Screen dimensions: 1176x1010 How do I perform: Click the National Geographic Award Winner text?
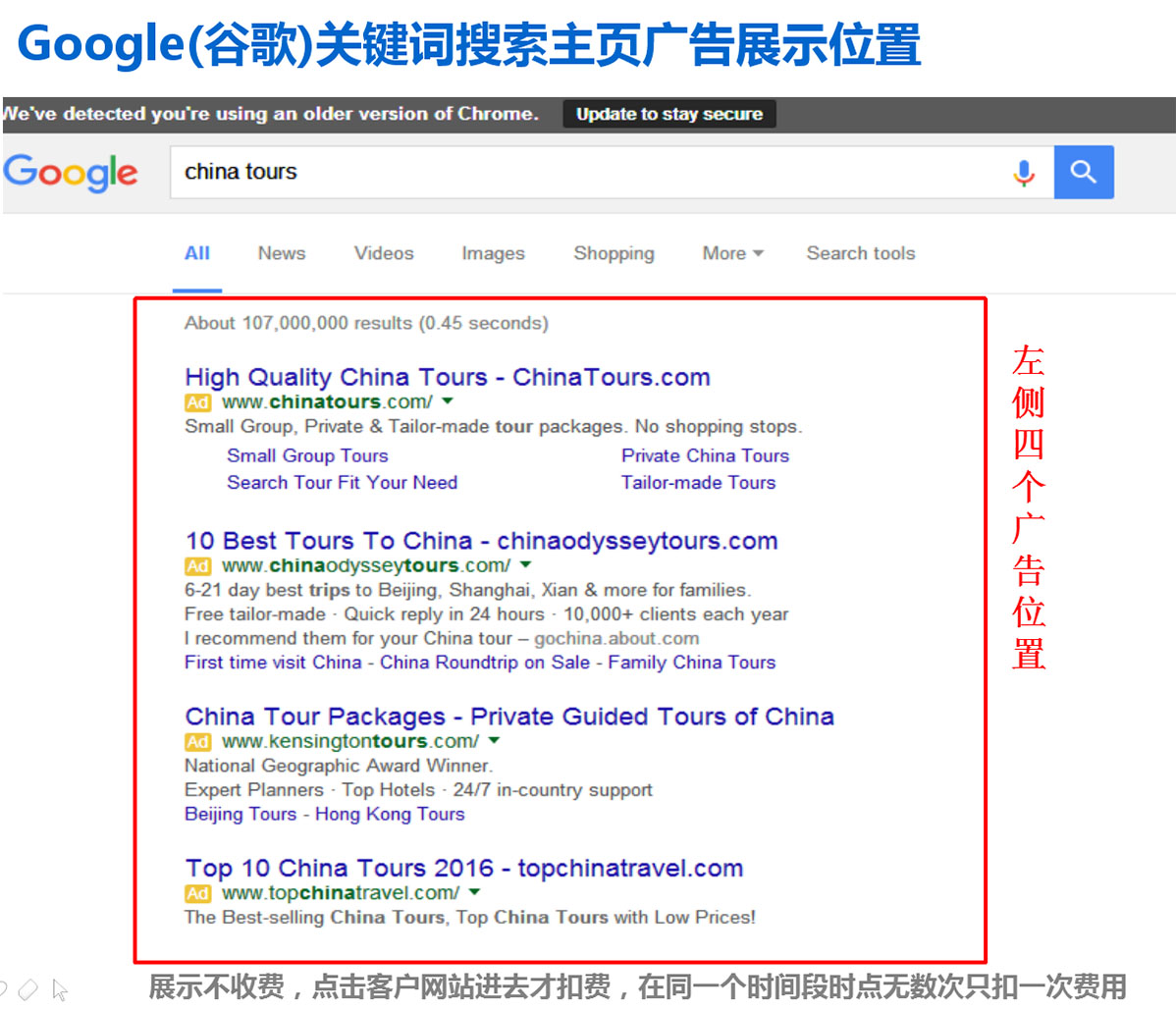(339, 767)
